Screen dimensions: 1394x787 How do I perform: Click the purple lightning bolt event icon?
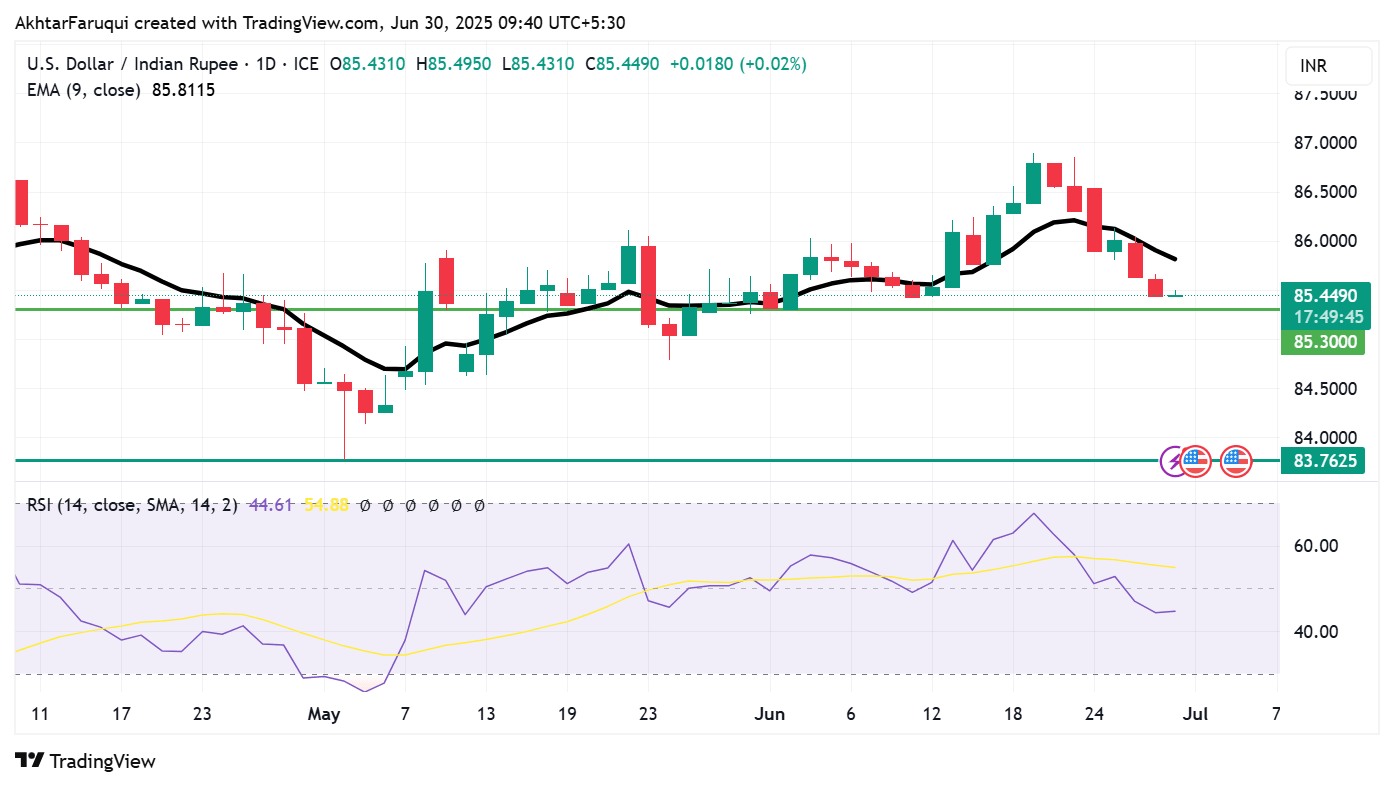[x=1171, y=461]
